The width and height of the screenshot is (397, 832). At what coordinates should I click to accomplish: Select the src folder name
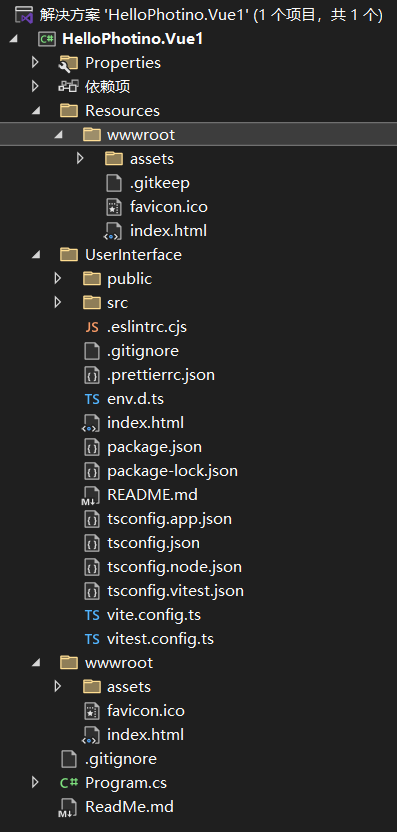click(x=117, y=302)
